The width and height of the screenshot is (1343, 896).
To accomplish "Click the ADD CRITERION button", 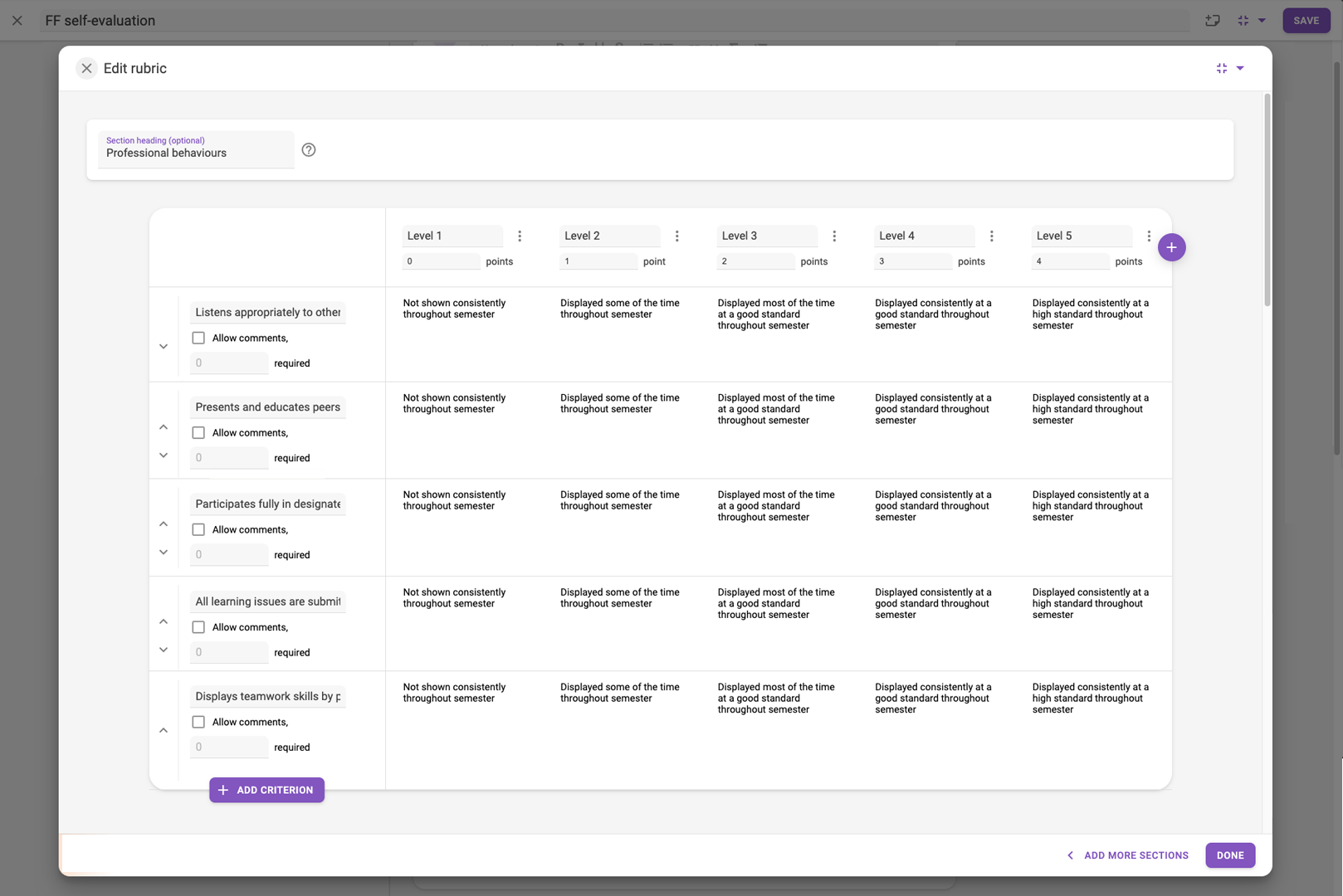I will pyautogui.click(x=266, y=791).
